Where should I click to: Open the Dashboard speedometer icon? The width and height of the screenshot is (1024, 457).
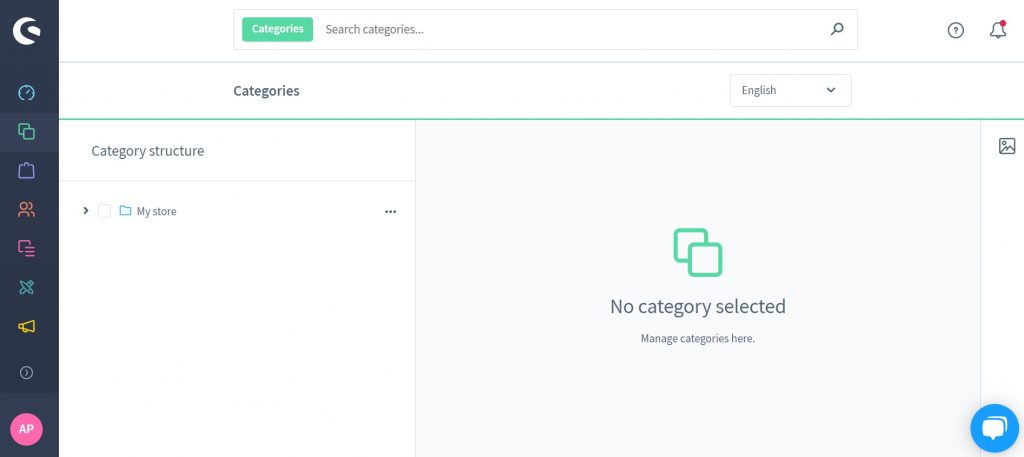click(26, 93)
